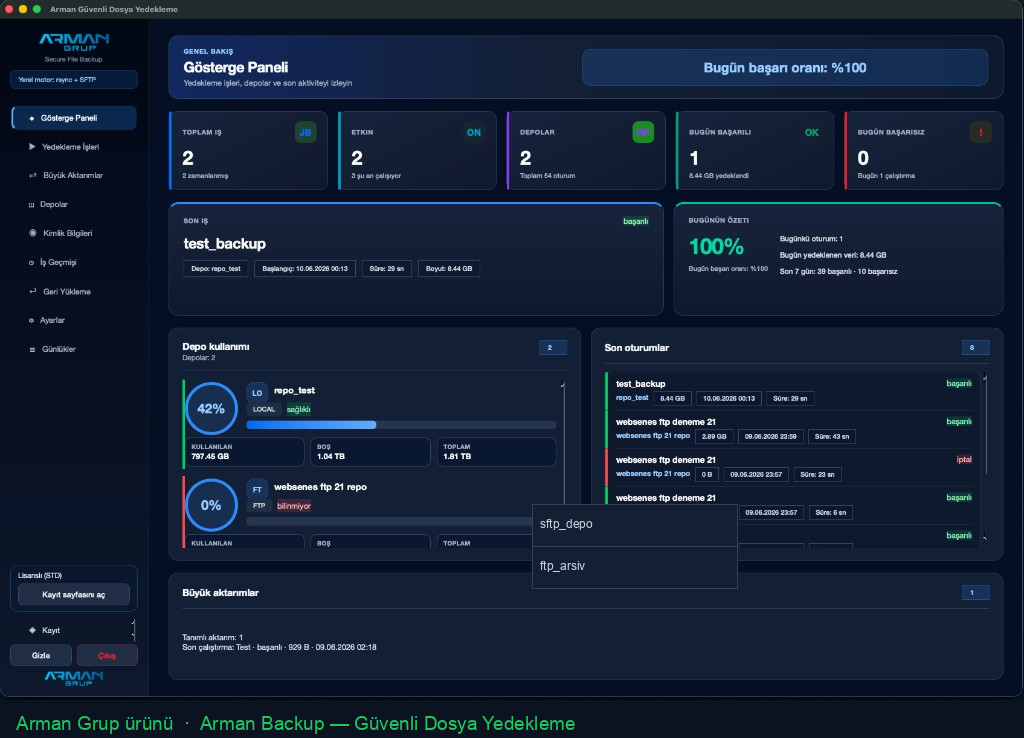
Task: Click the test_backup title in Son İş
Action: pos(225,244)
